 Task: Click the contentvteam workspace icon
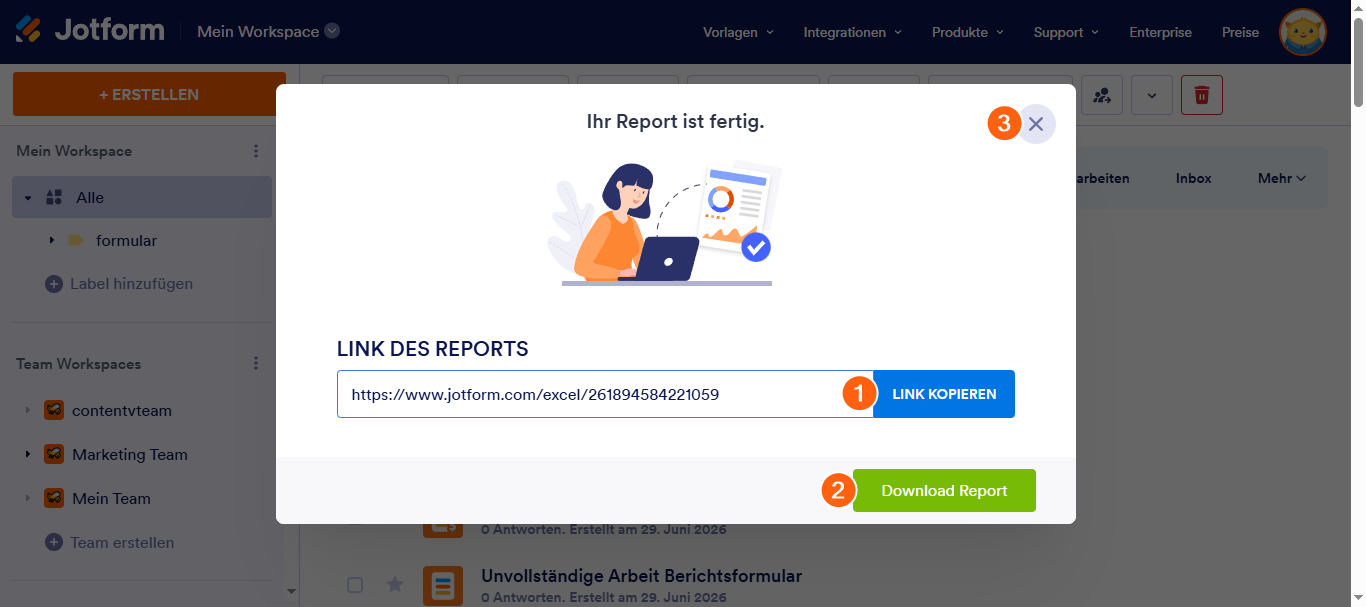pos(54,410)
